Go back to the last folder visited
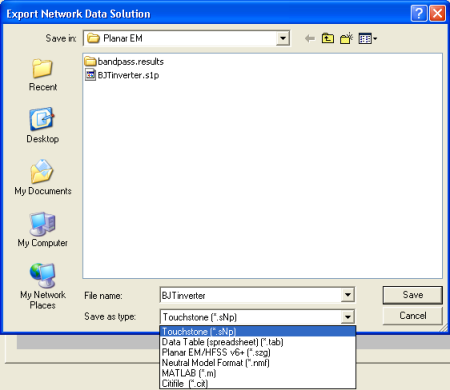The image size is (450, 390). click(x=310, y=39)
